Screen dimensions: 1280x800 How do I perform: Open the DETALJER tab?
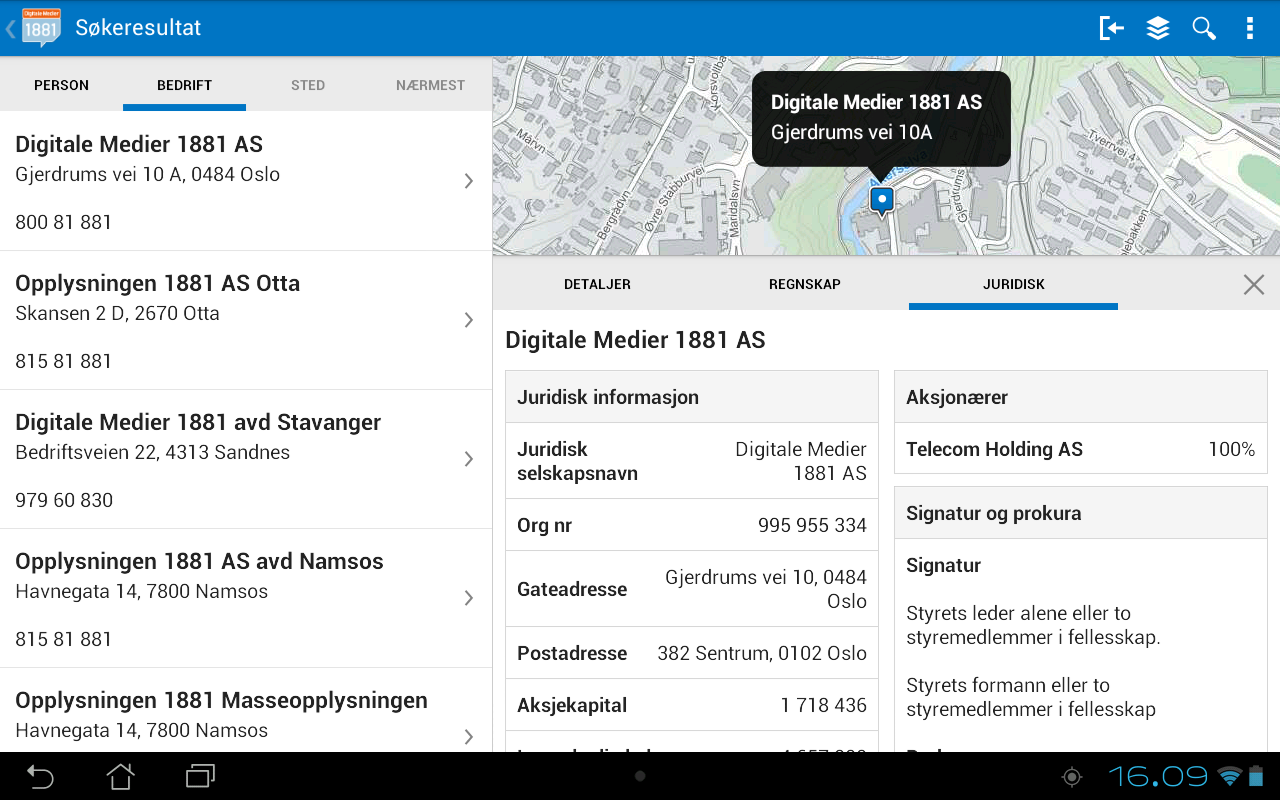pos(597,285)
